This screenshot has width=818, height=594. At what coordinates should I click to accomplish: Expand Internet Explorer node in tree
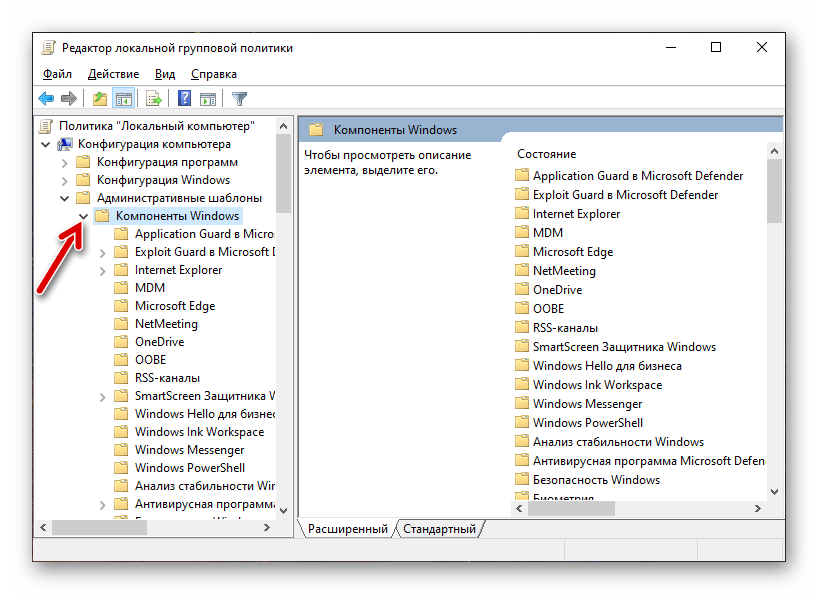pyautogui.click(x=102, y=271)
